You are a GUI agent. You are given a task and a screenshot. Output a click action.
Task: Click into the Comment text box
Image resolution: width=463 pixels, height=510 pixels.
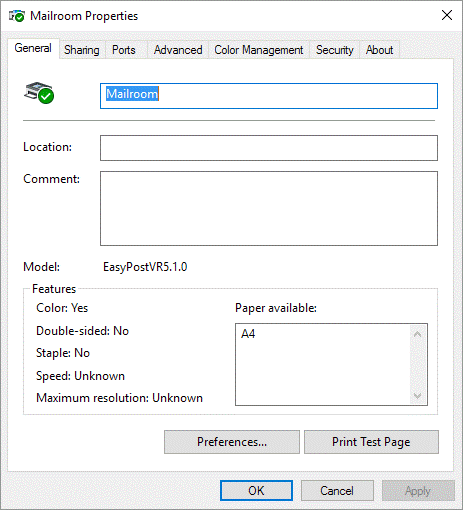pyautogui.click(x=269, y=209)
